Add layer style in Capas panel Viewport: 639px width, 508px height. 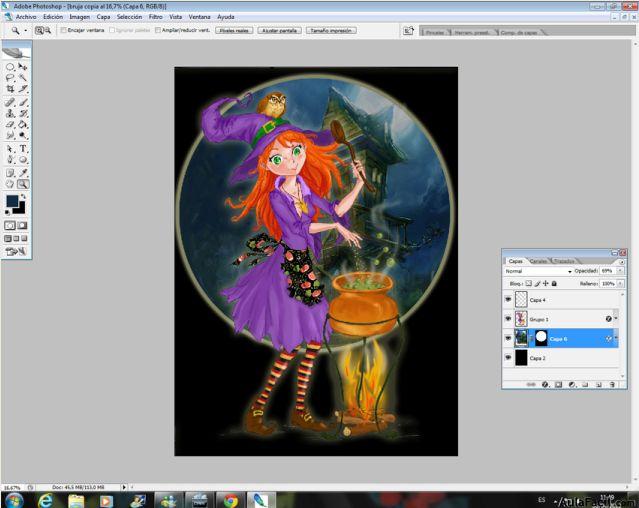coord(545,384)
